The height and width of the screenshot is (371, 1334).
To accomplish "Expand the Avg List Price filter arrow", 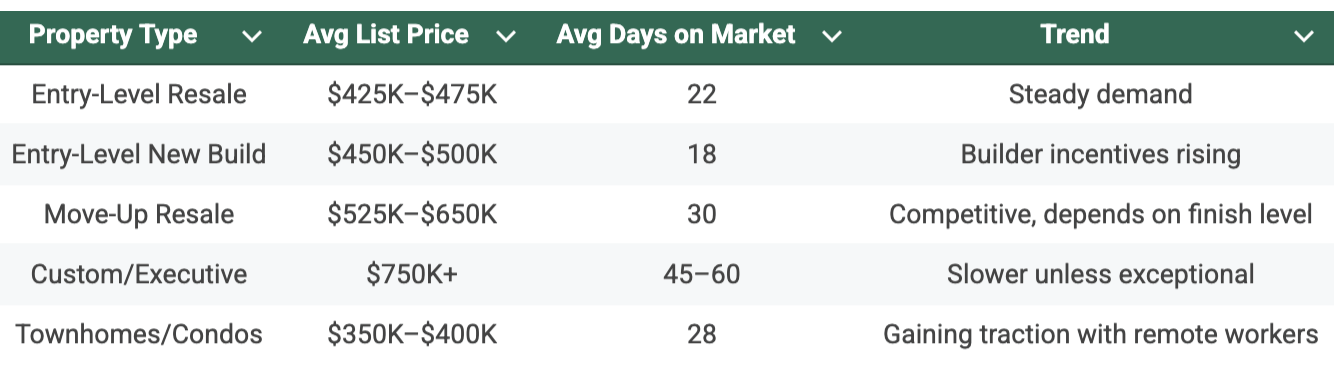I will [x=506, y=37].
